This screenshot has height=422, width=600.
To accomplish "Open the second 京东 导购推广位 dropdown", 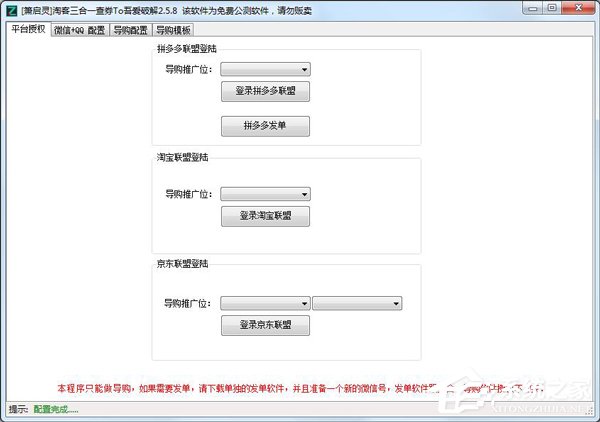I will (357, 303).
